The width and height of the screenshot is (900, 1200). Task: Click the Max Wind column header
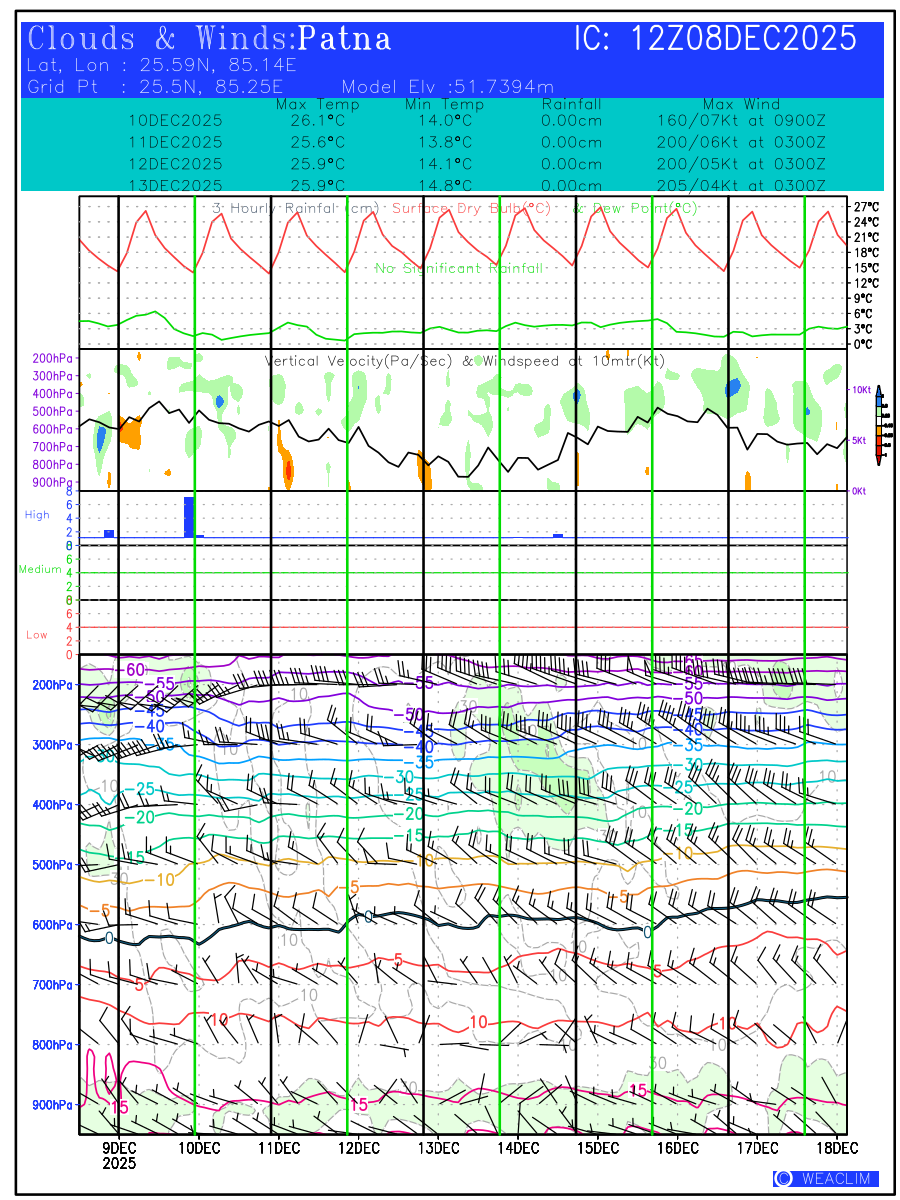point(741,104)
